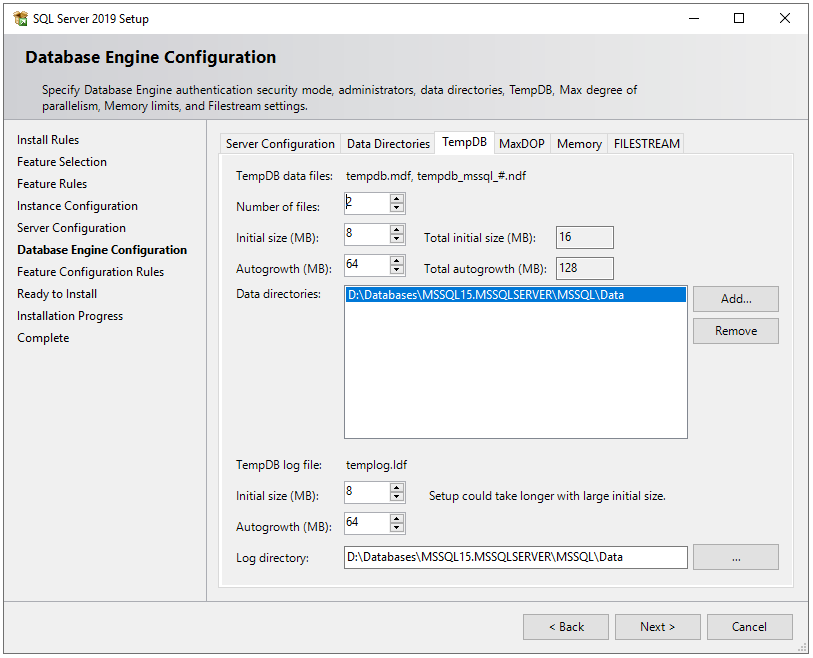The width and height of the screenshot is (813, 658).
Task: Go to the MaxDOP tab
Action: coord(522,144)
